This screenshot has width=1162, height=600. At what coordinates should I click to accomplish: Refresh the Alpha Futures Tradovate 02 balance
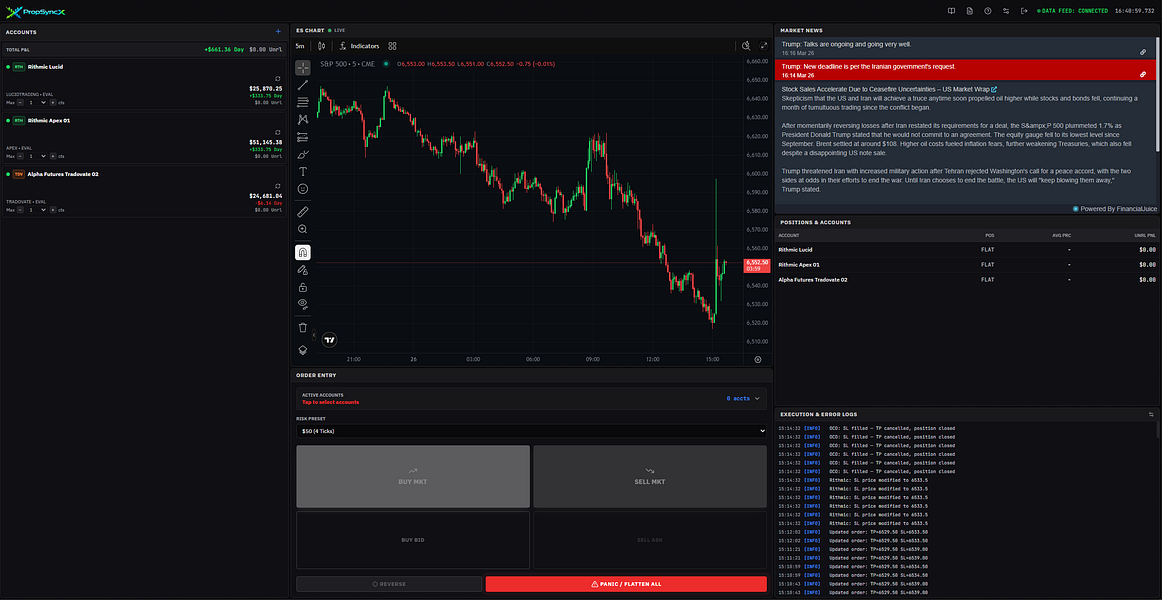277,186
